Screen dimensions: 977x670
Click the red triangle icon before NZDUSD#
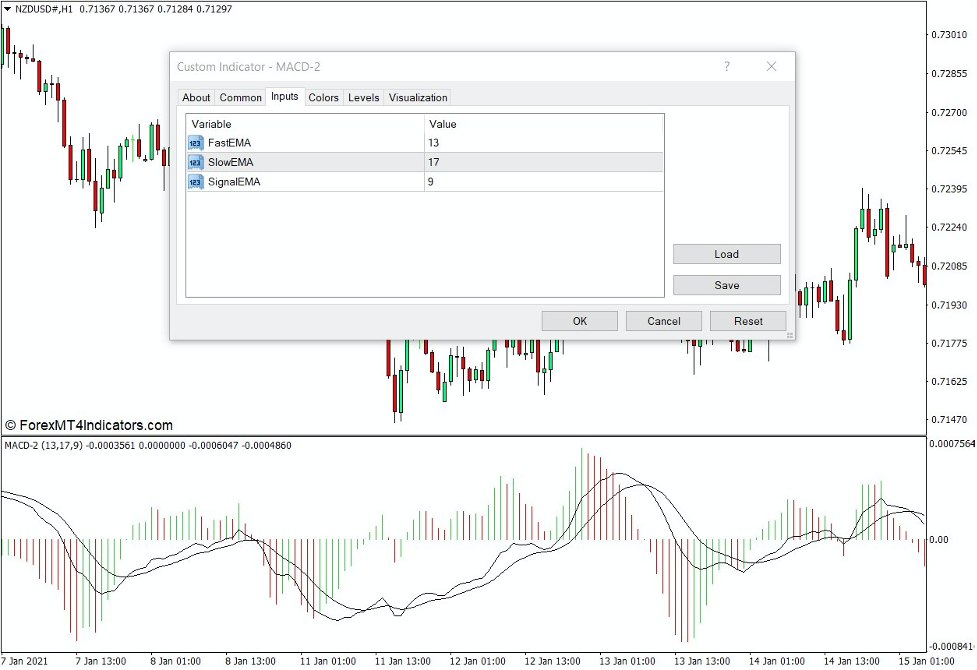point(10,8)
